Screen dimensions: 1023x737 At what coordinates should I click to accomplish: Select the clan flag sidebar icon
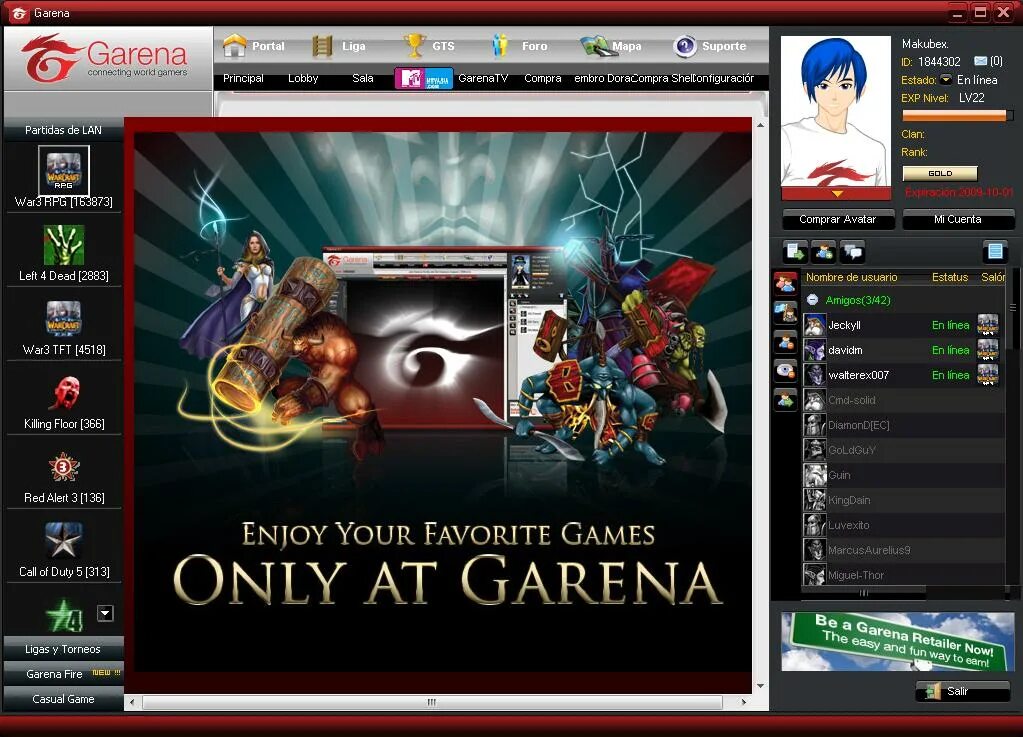point(786,312)
